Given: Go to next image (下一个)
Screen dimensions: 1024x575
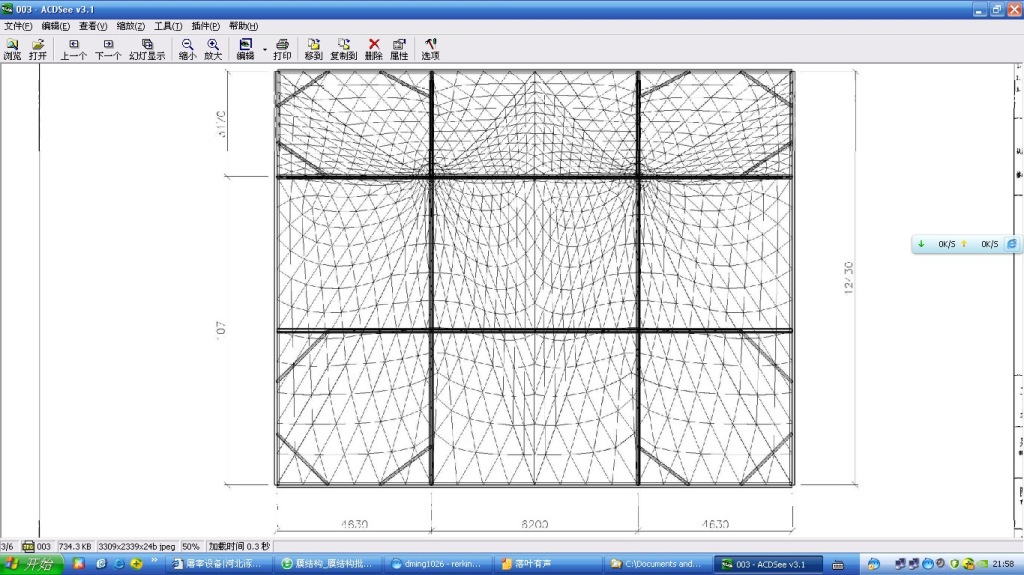Looking at the screenshot, I should click(x=108, y=49).
